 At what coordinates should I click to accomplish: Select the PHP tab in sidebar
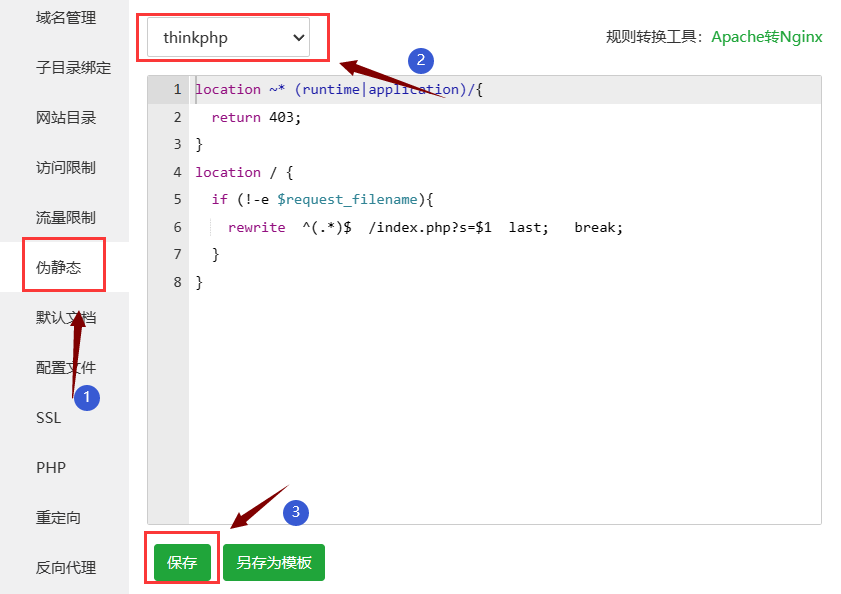click(51, 468)
